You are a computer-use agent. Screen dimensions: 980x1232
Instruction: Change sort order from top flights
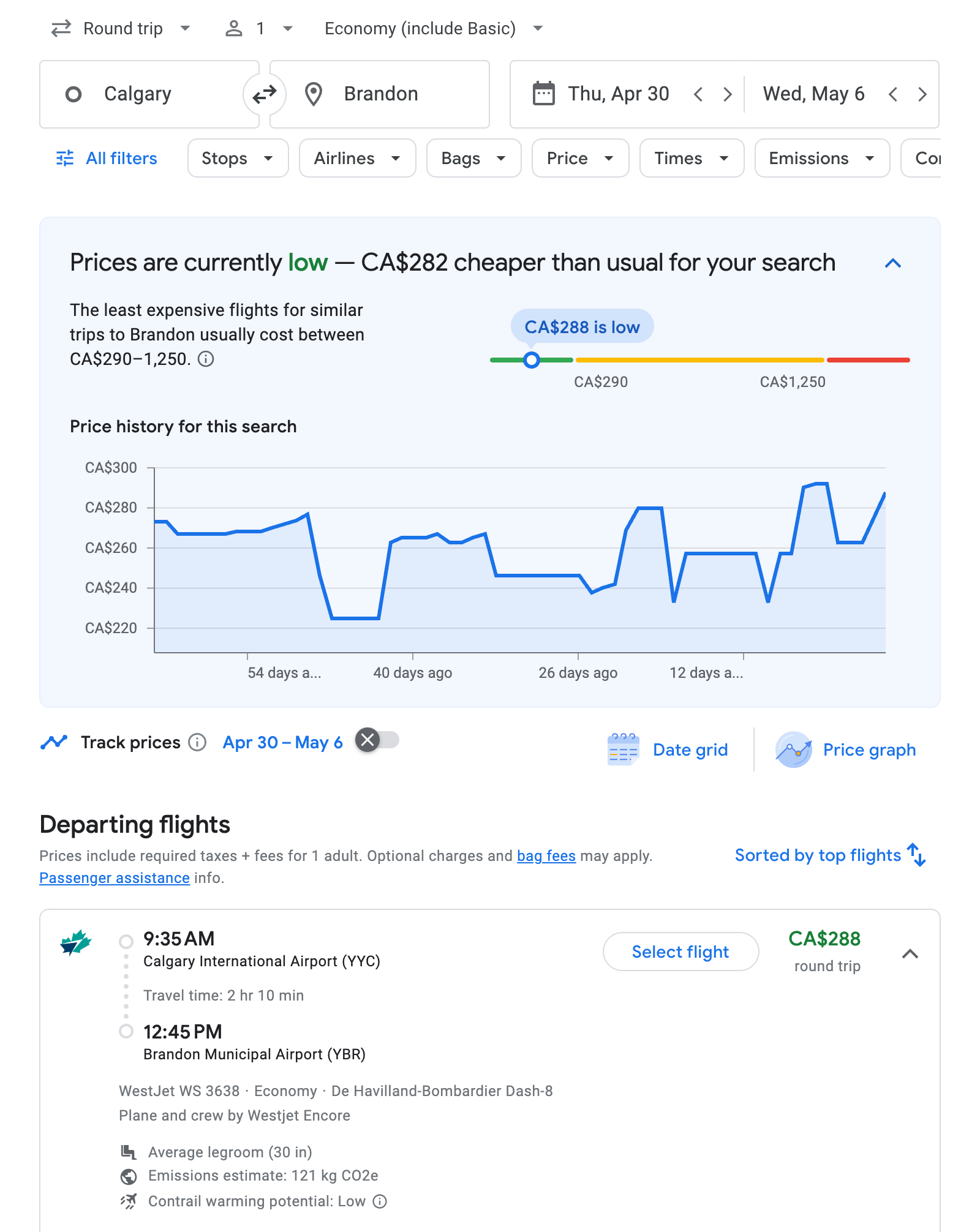click(830, 855)
